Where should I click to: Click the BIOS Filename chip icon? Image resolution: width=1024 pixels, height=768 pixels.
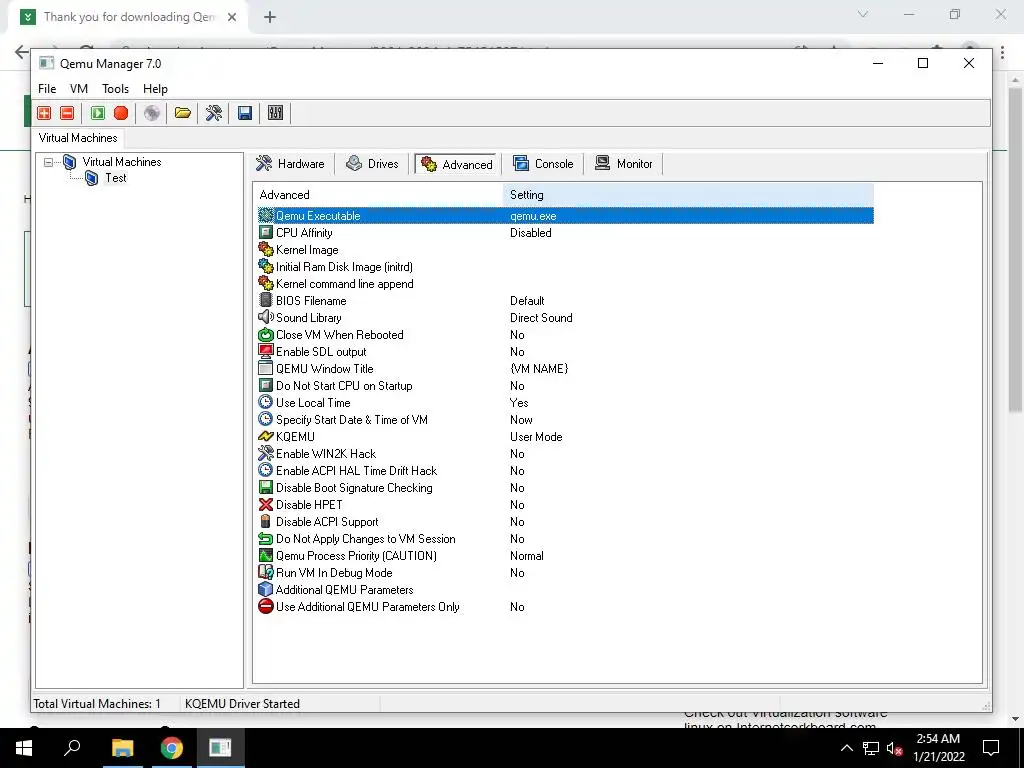(x=266, y=300)
